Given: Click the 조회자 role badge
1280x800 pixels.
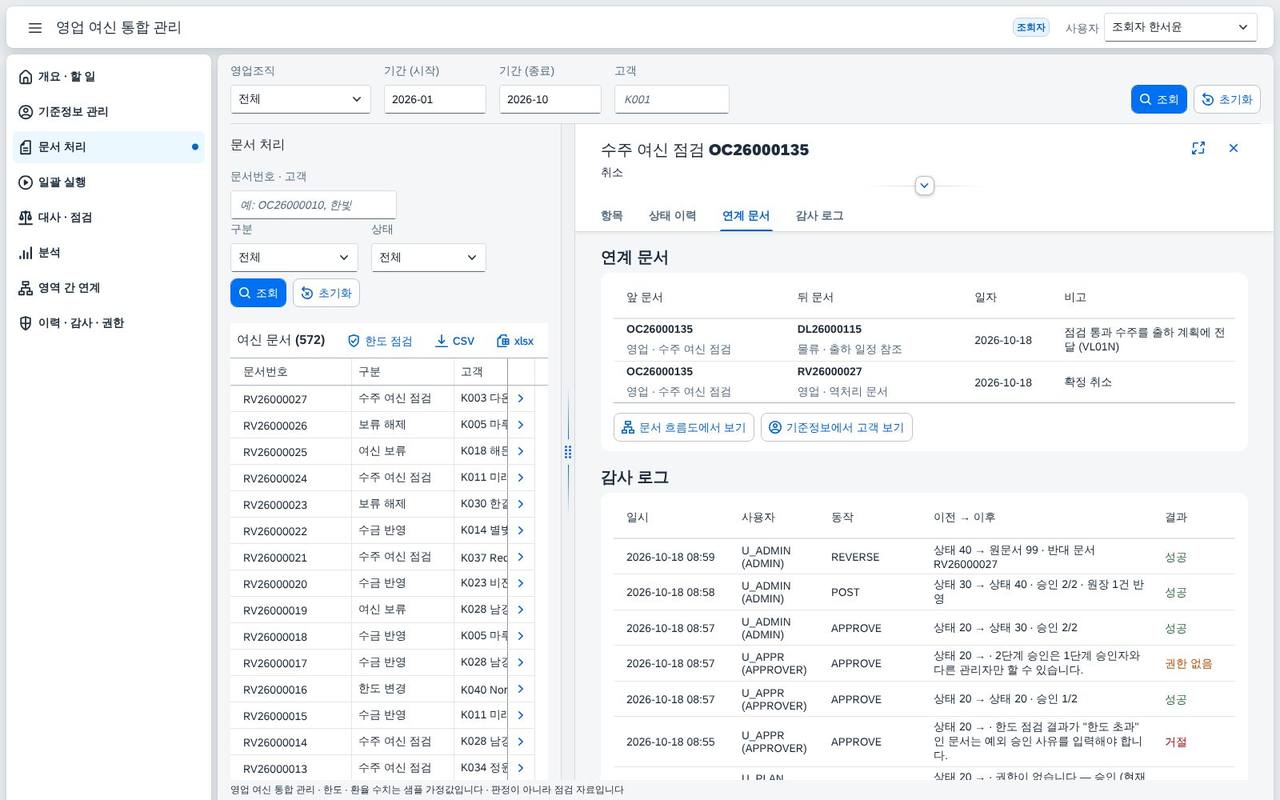Looking at the screenshot, I should 1031,28.
